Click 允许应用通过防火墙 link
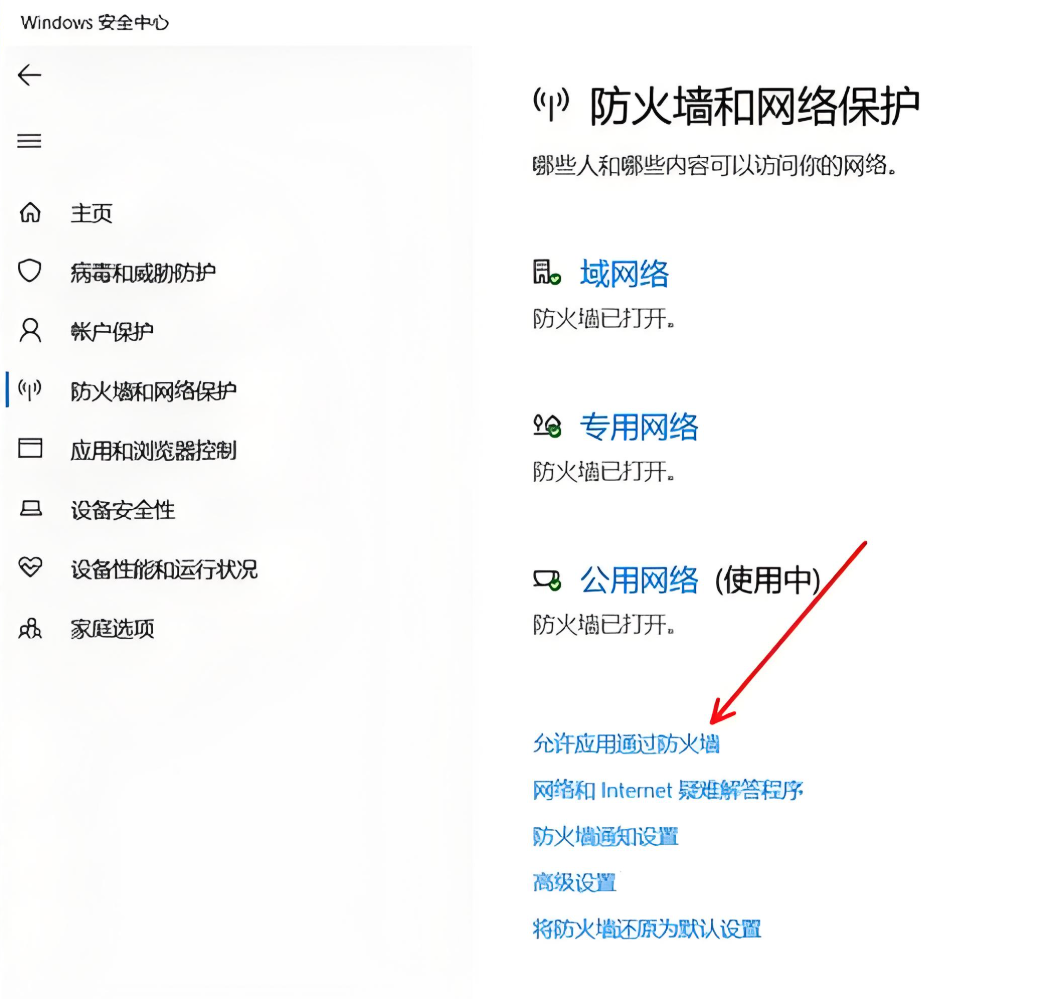1048x999 pixels. pyautogui.click(x=626, y=743)
